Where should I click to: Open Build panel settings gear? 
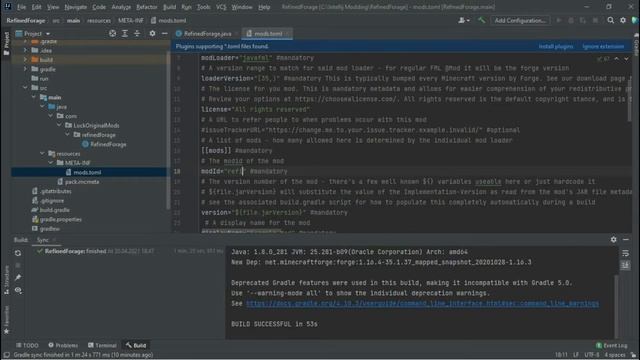(x=613, y=240)
